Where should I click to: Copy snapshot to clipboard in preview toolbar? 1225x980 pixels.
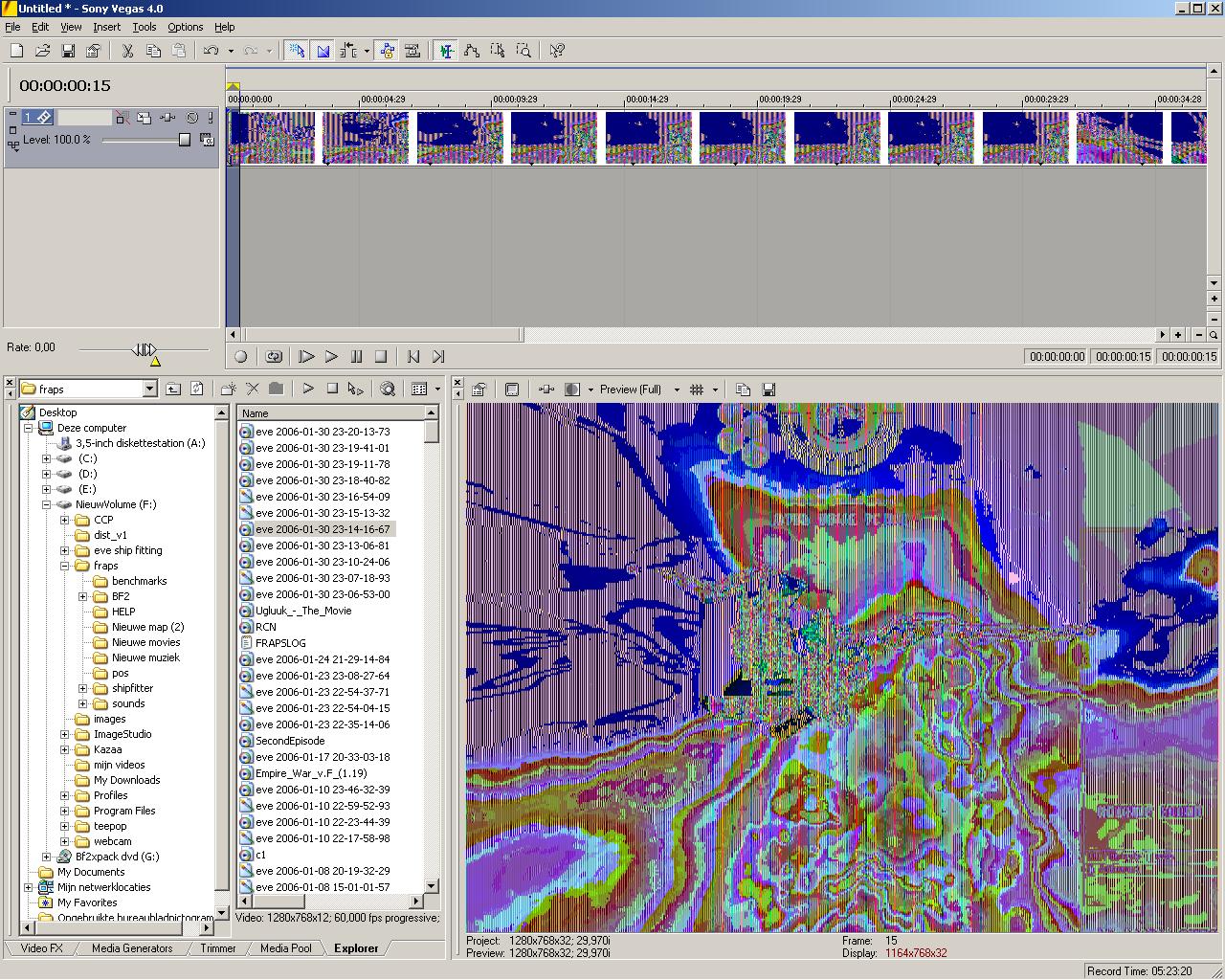[743, 390]
